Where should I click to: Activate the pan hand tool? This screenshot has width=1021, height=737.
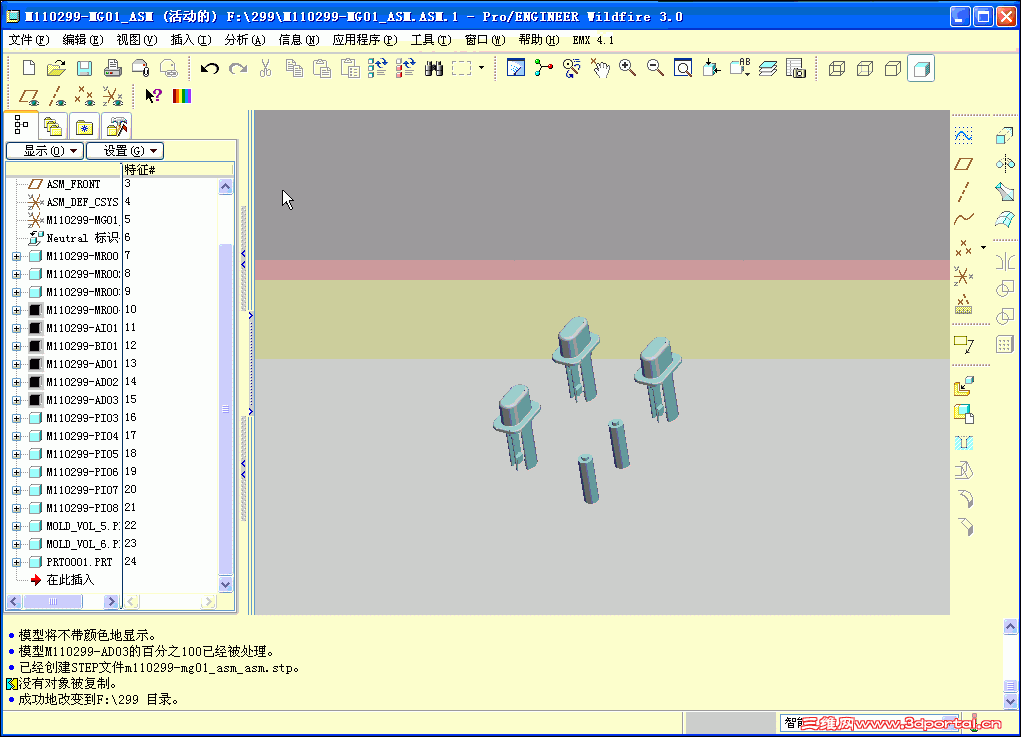tap(600, 68)
